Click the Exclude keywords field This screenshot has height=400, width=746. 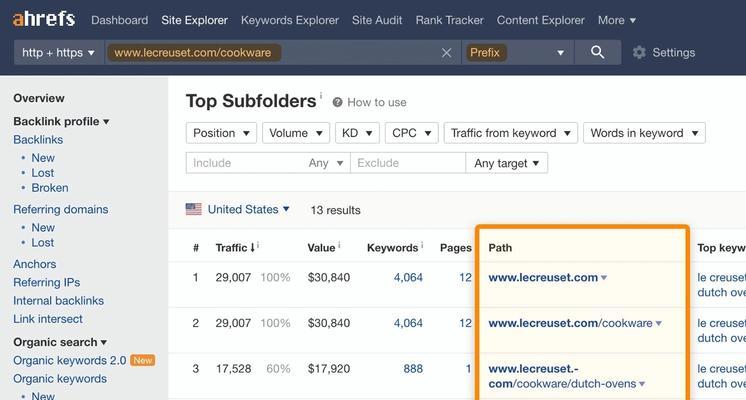click(x=408, y=163)
